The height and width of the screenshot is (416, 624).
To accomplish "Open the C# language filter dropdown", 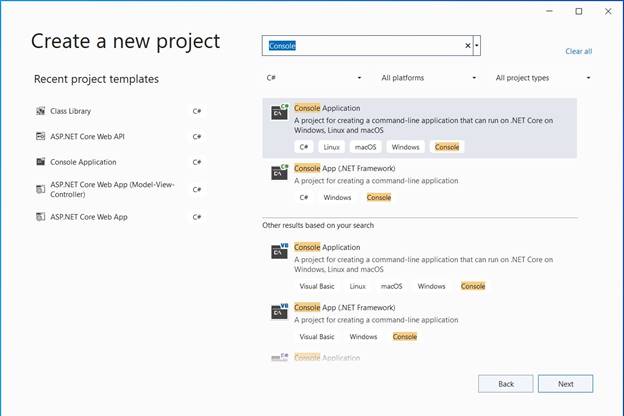I will point(314,78).
